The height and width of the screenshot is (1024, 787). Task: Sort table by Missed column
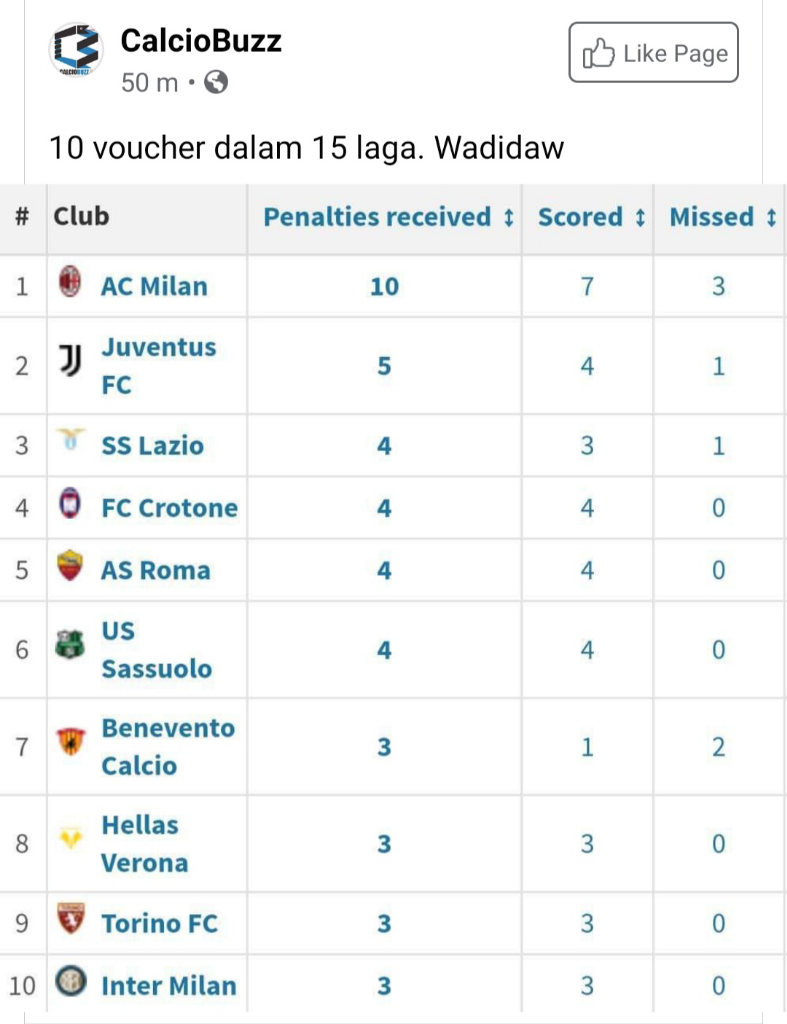point(722,217)
